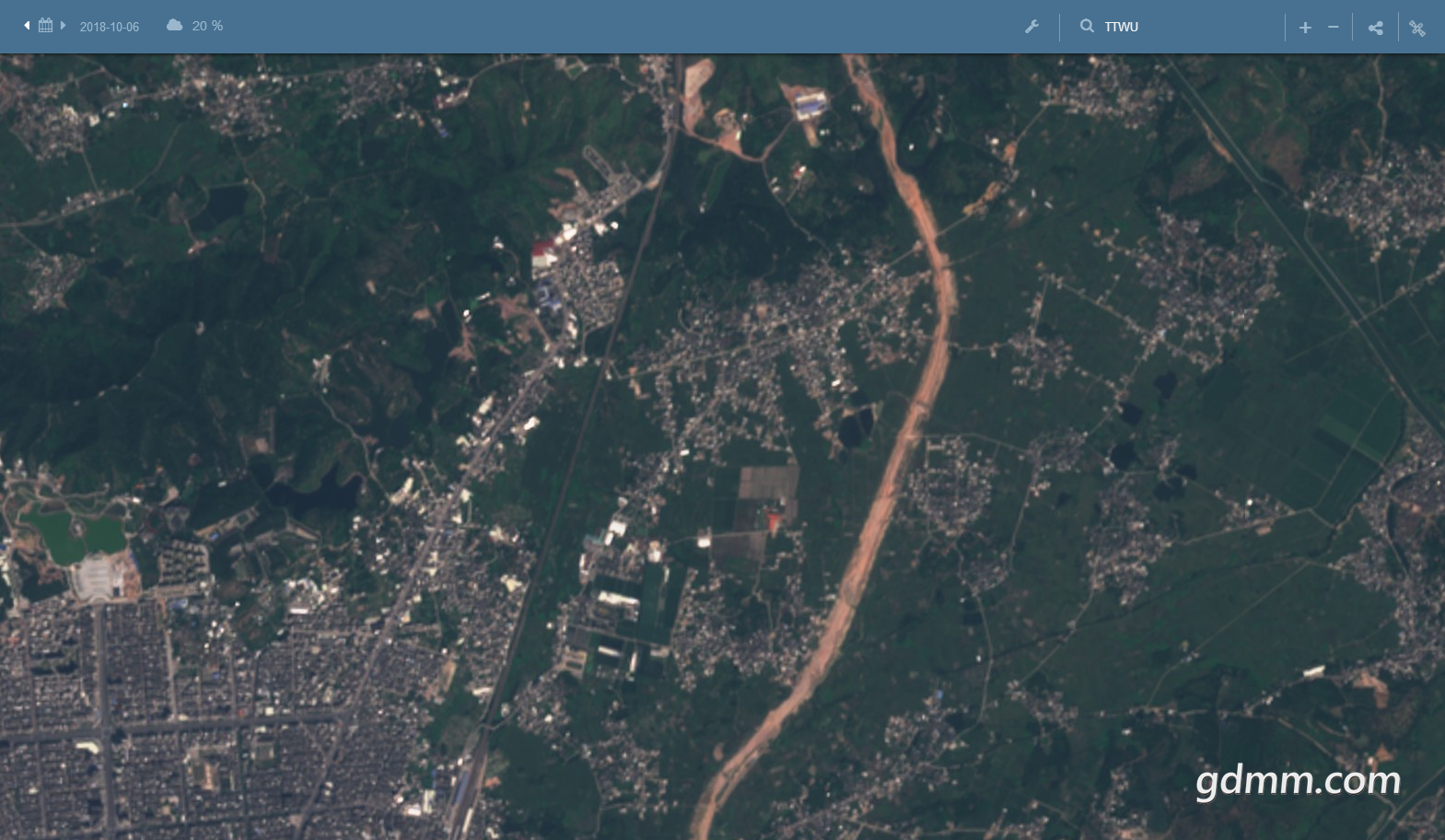
Task: Click the satellite source icon
Action: (x=1417, y=28)
